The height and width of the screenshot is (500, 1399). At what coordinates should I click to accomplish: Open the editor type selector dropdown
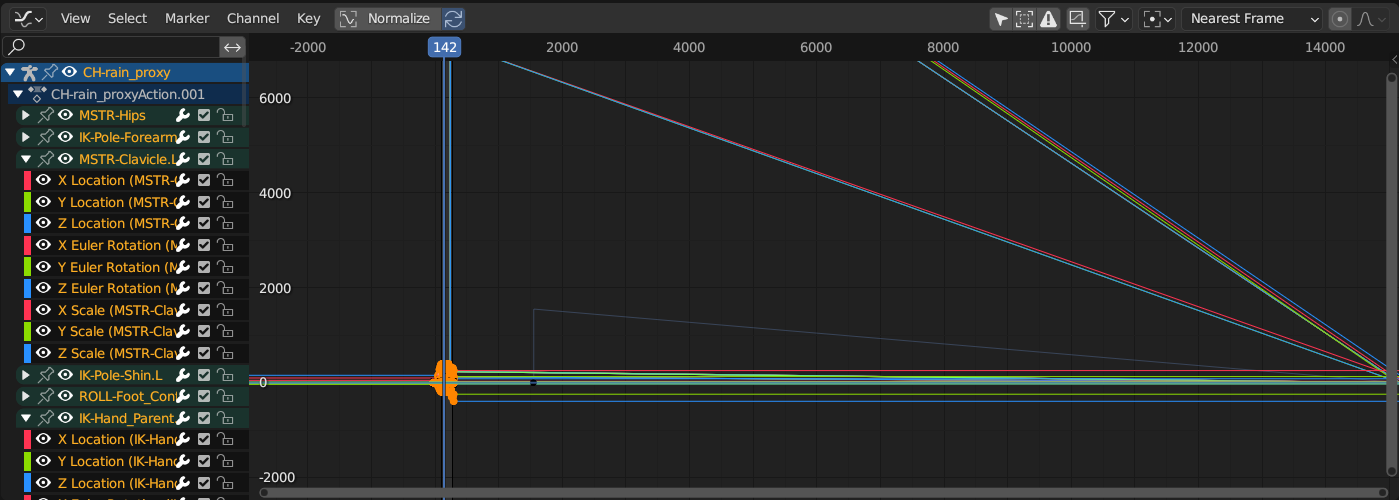pyautogui.click(x=28, y=18)
